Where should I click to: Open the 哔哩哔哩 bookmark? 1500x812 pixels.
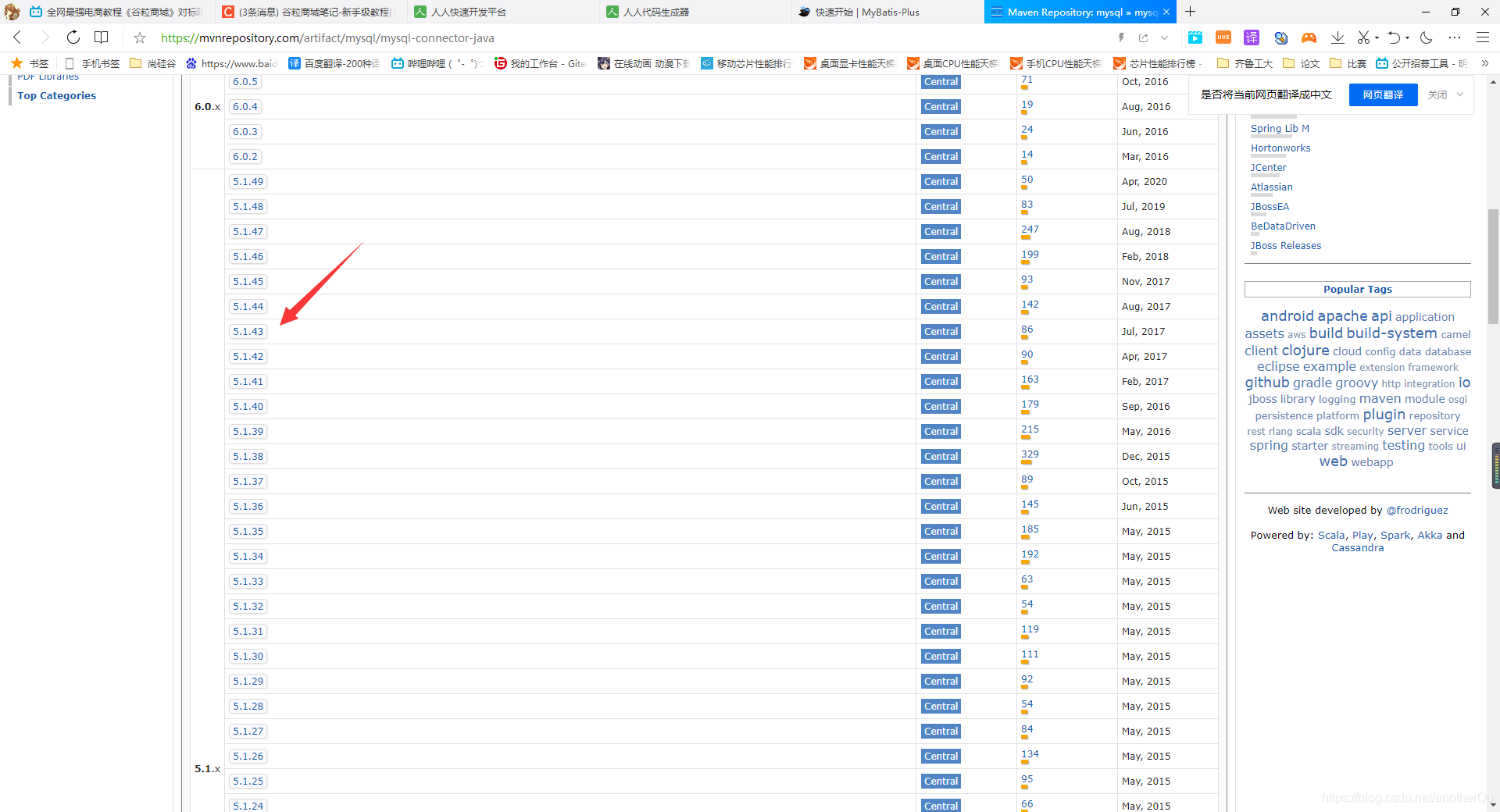437,63
